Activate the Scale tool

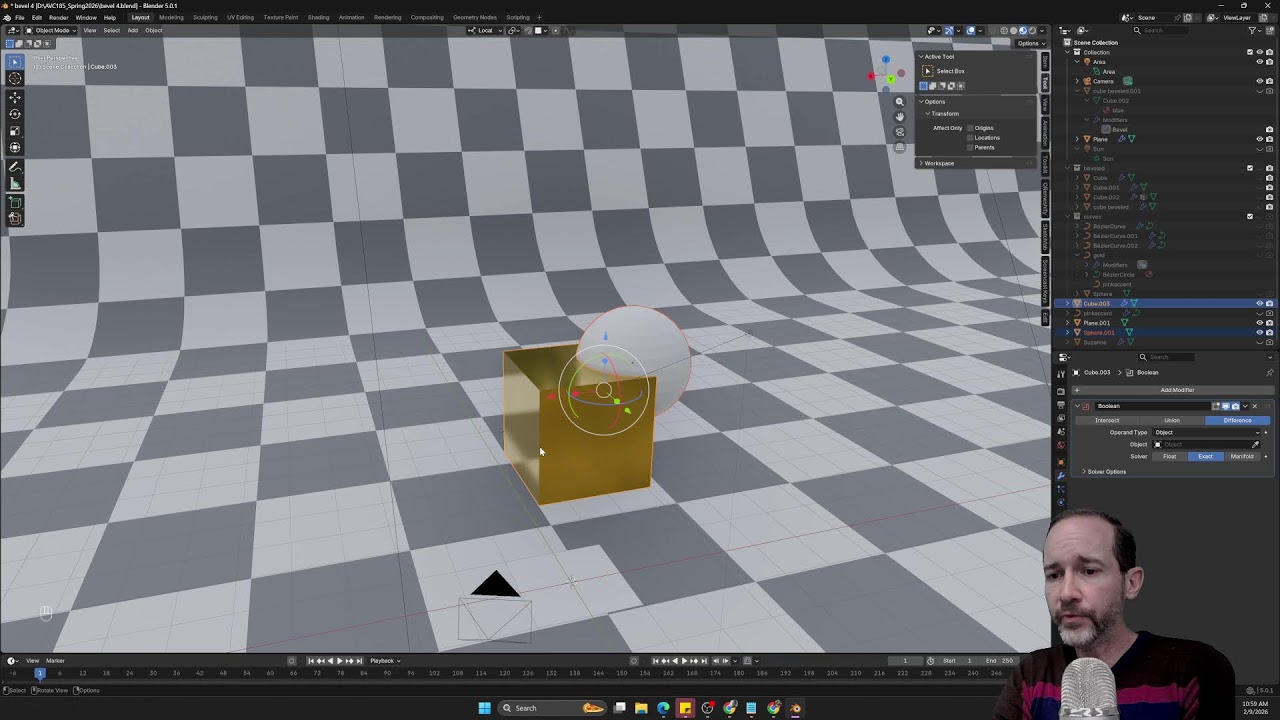[15, 131]
